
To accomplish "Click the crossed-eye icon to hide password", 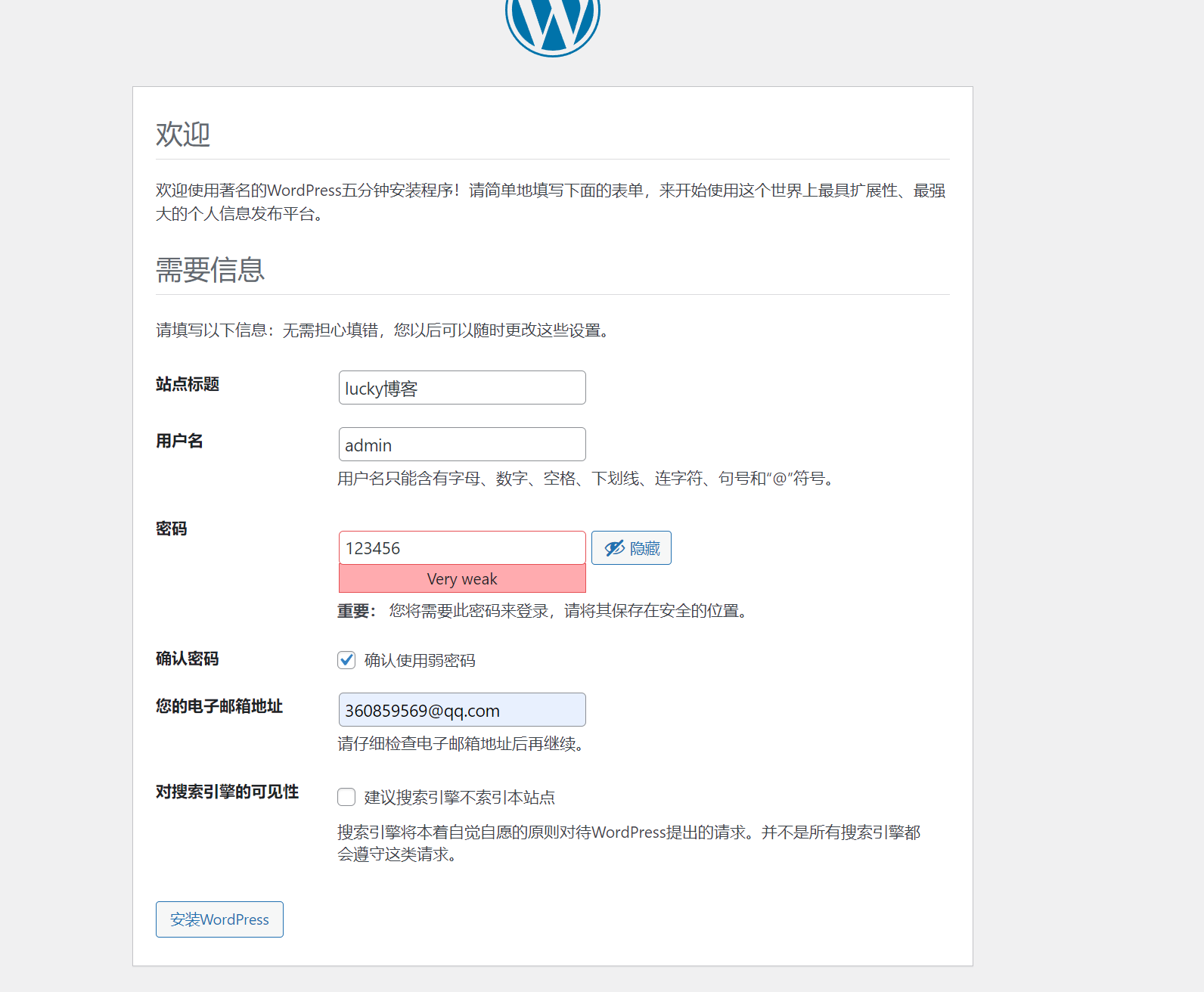I will [614, 548].
